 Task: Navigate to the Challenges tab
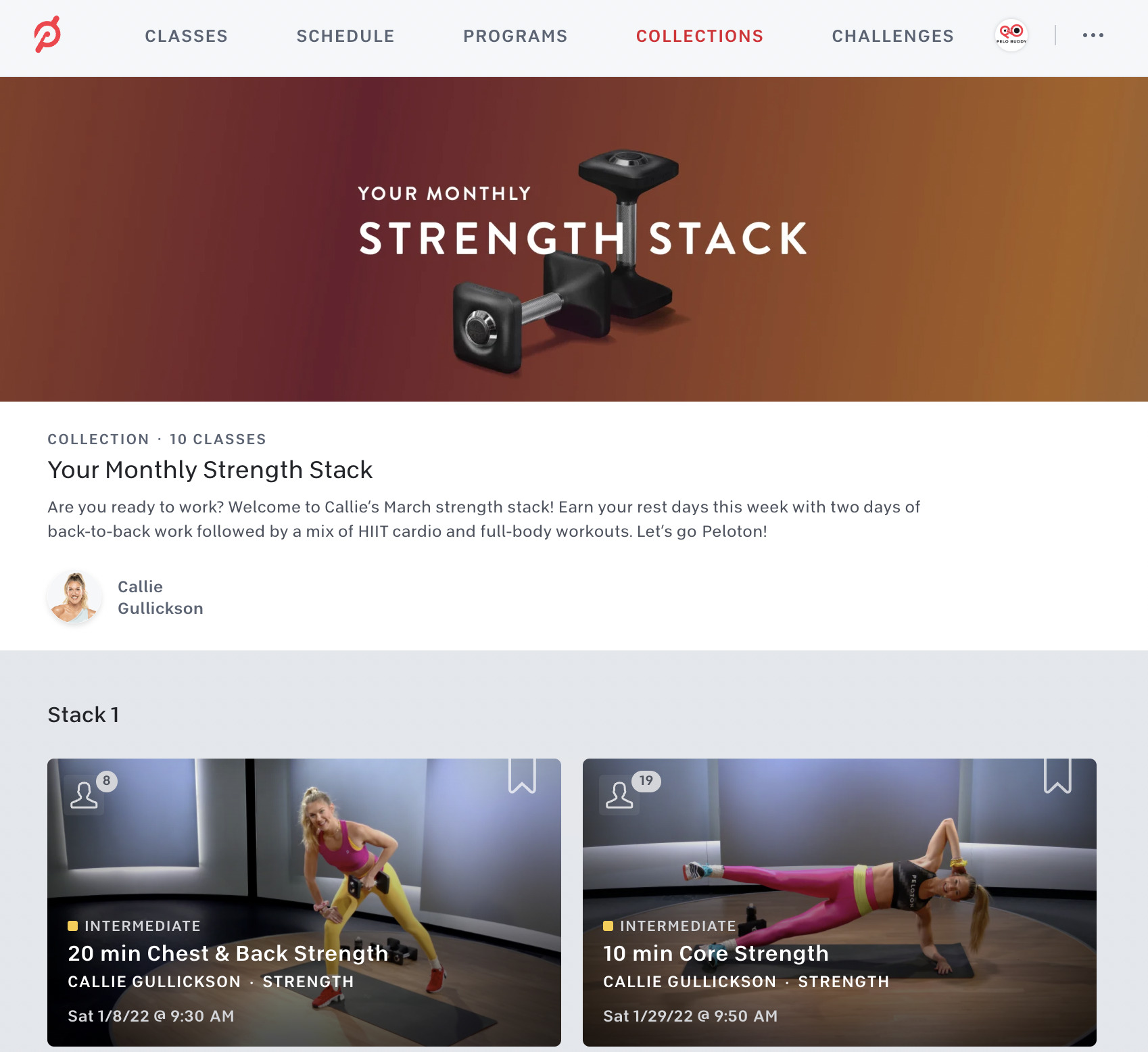pos(892,36)
